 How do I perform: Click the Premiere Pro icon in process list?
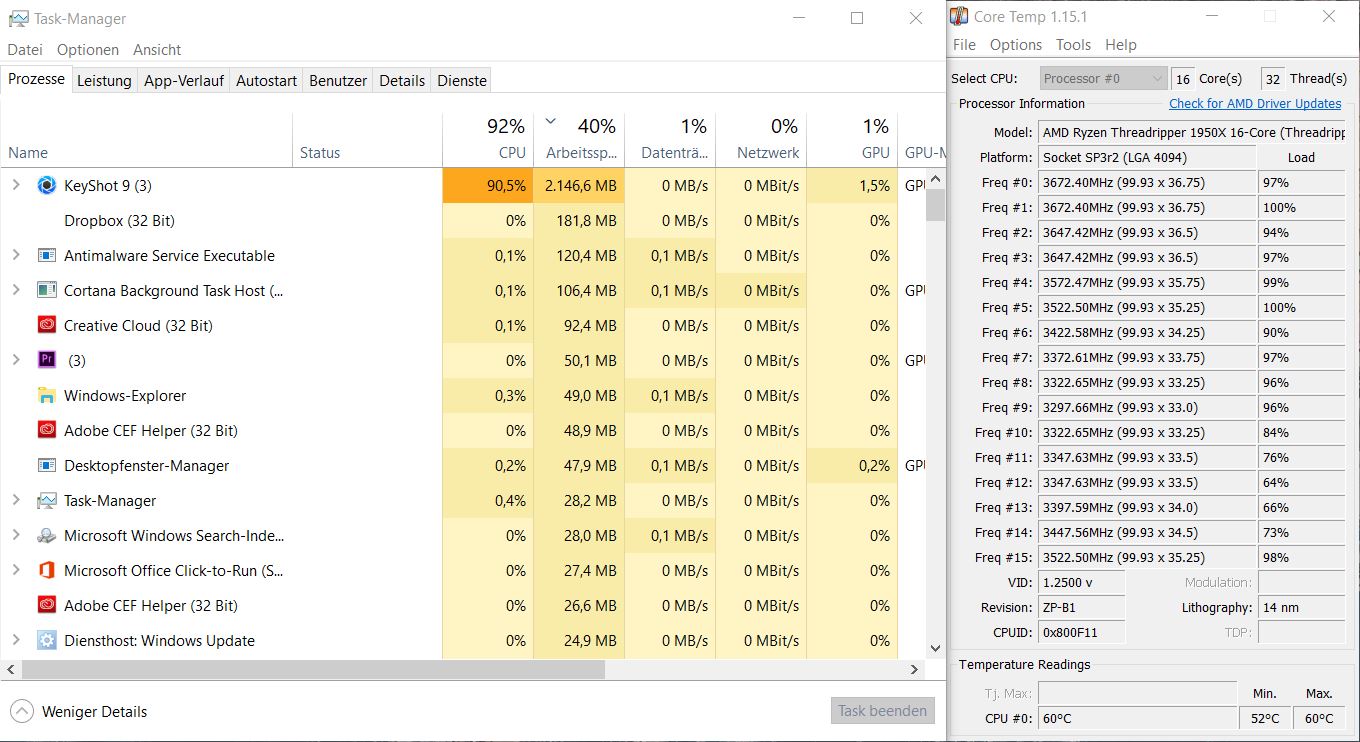(46, 361)
